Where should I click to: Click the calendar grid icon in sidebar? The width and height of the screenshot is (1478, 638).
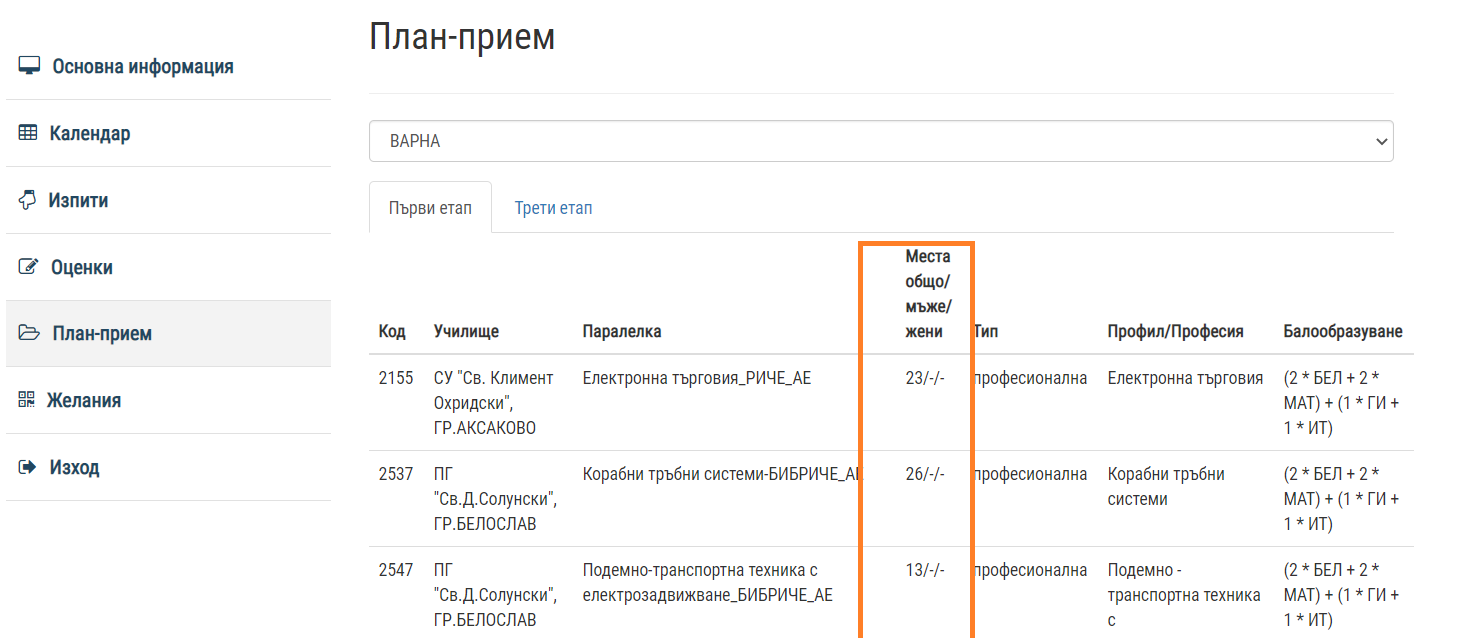click(x=28, y=133)
